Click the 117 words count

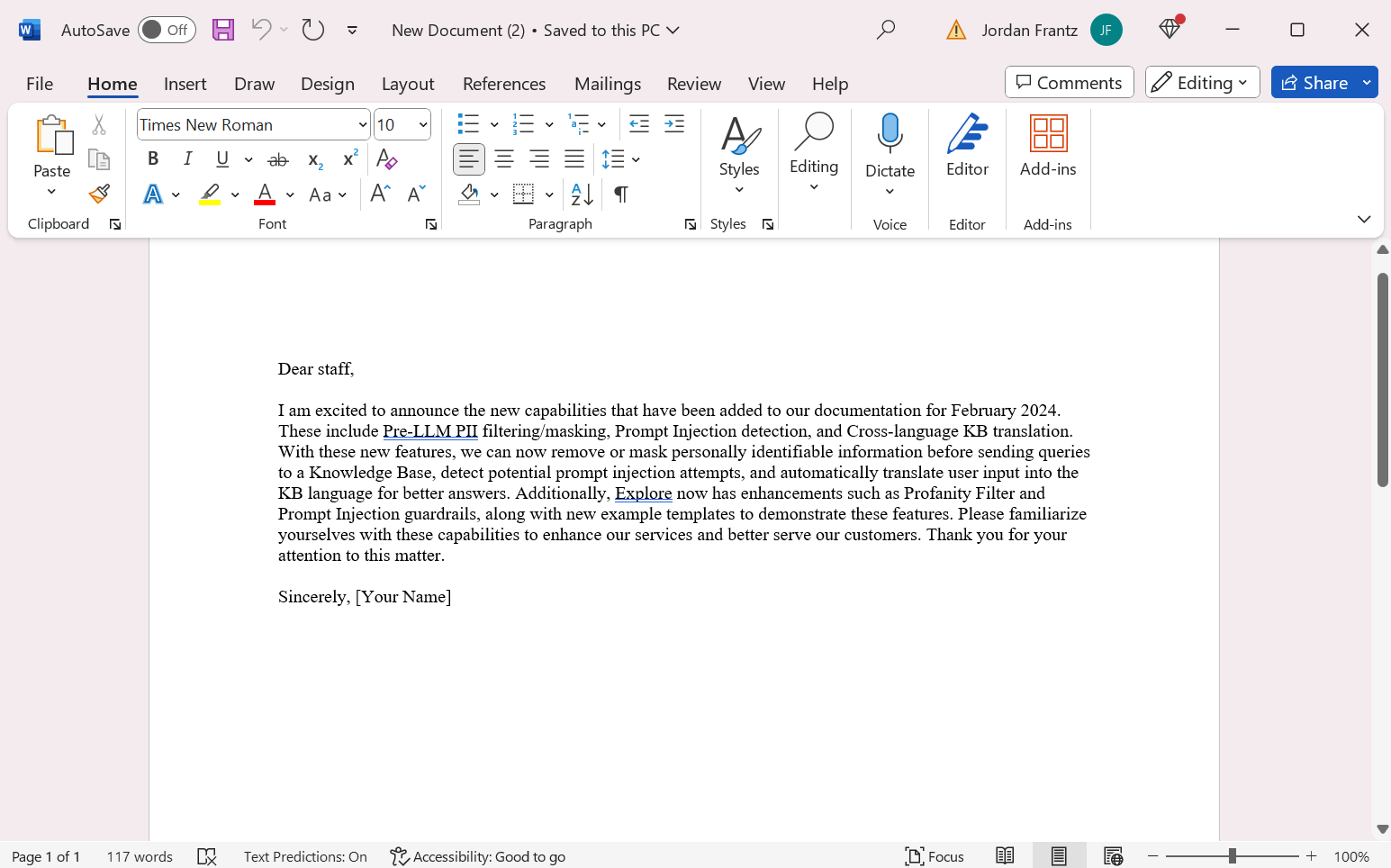pyautogui.click(x=140, y=856)
